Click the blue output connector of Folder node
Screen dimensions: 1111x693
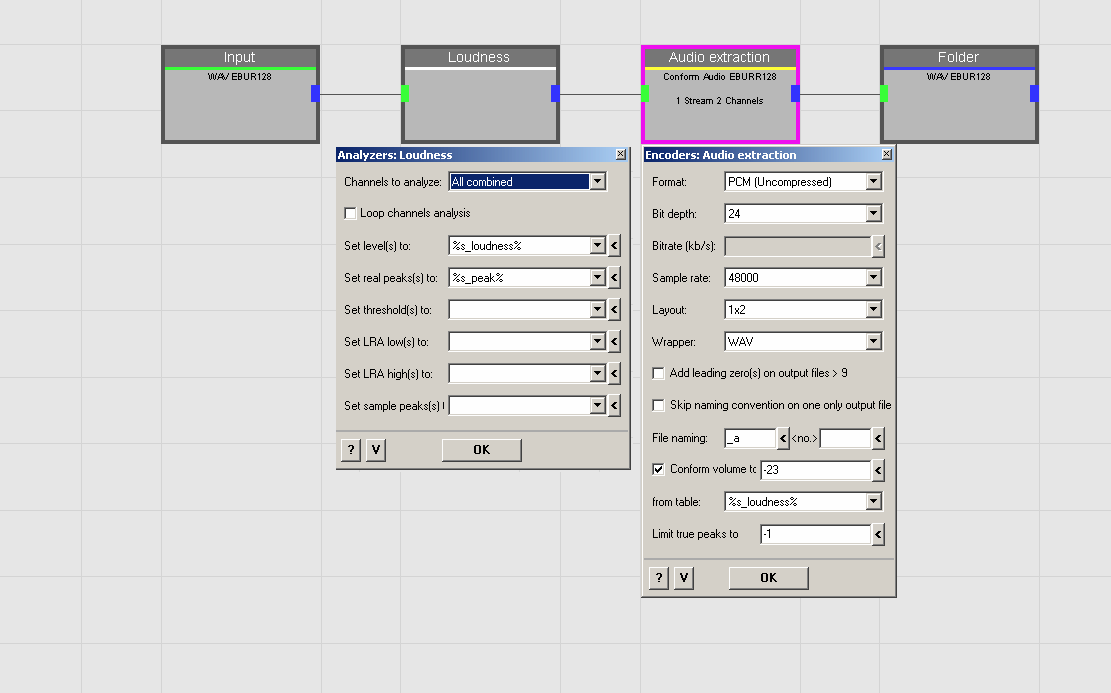tap(1034, 94)
